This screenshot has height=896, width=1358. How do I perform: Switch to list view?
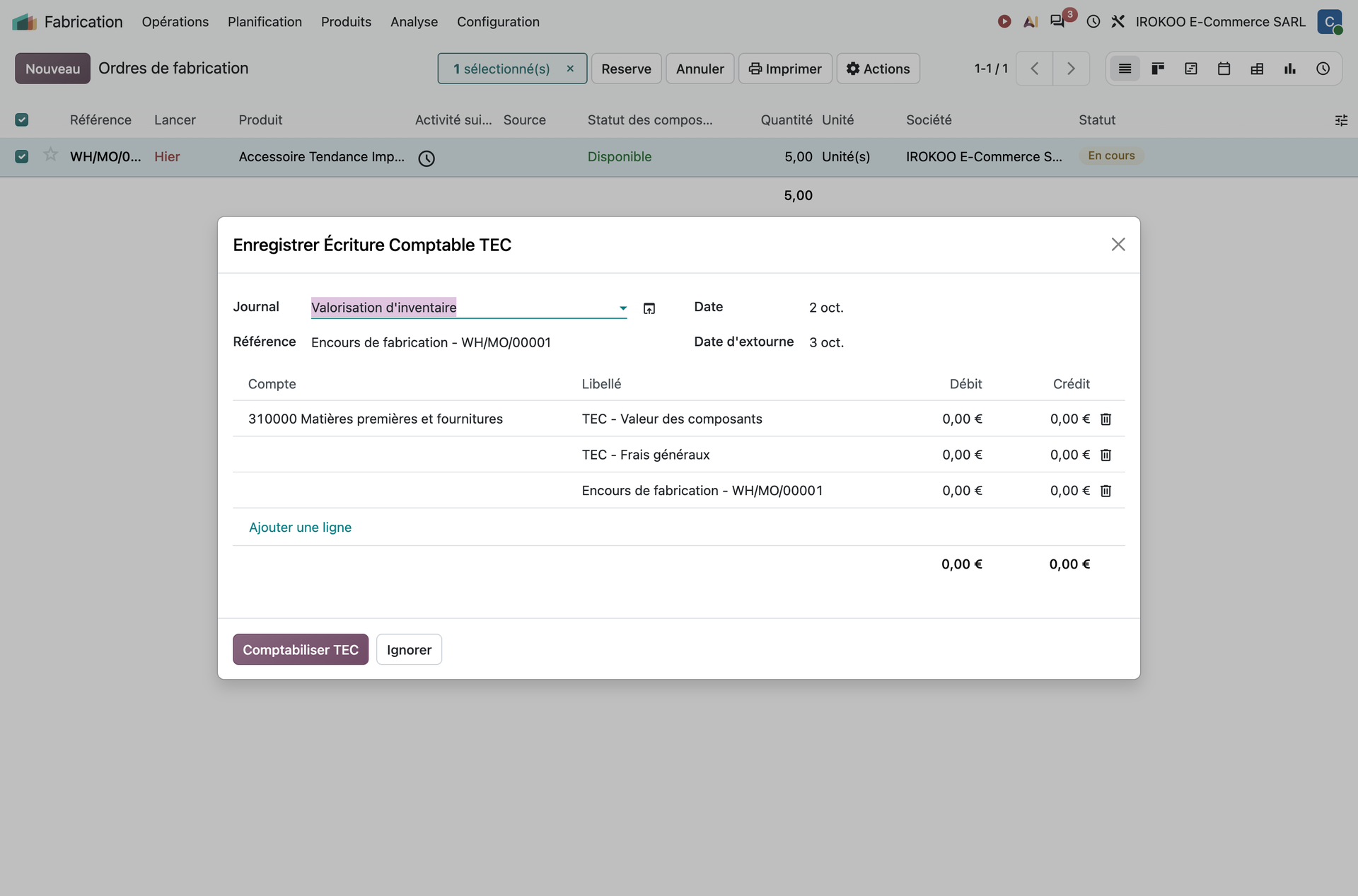1125,69
